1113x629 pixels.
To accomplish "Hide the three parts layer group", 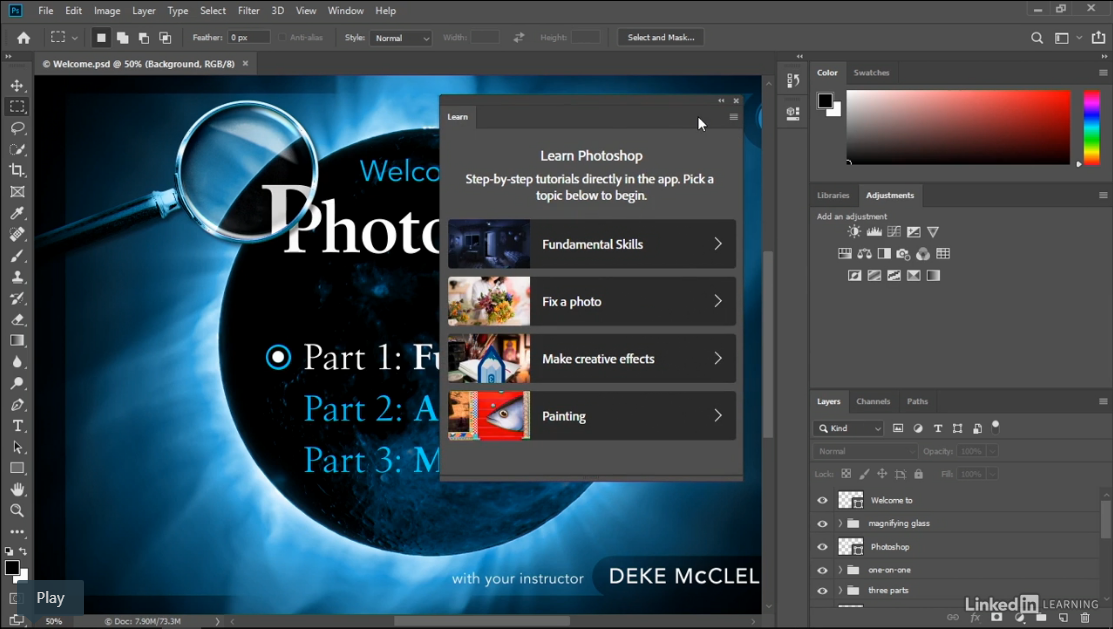I will 823,591.
